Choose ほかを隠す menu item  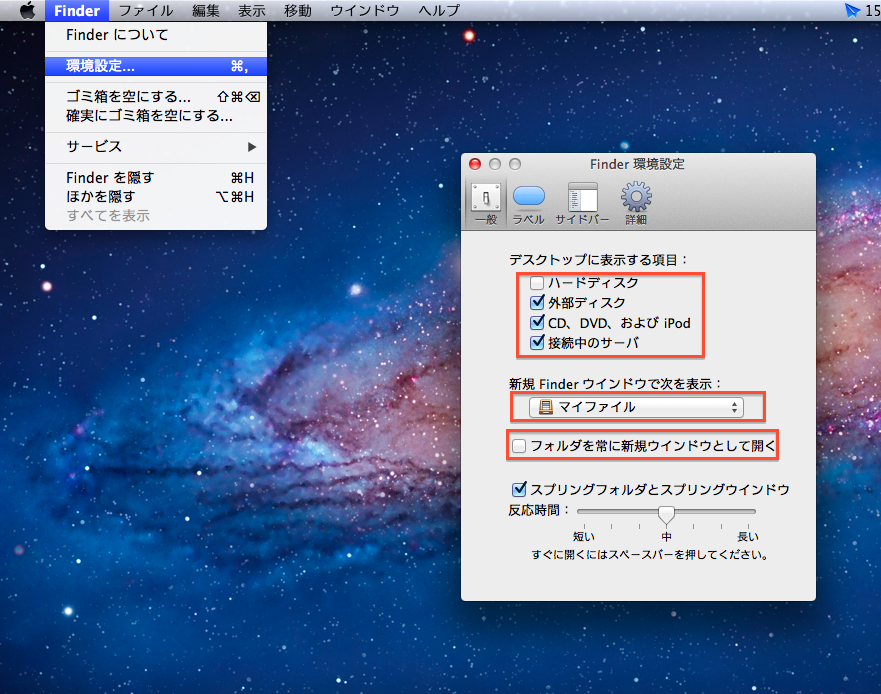pyautogui.click(x=156, y=197)
